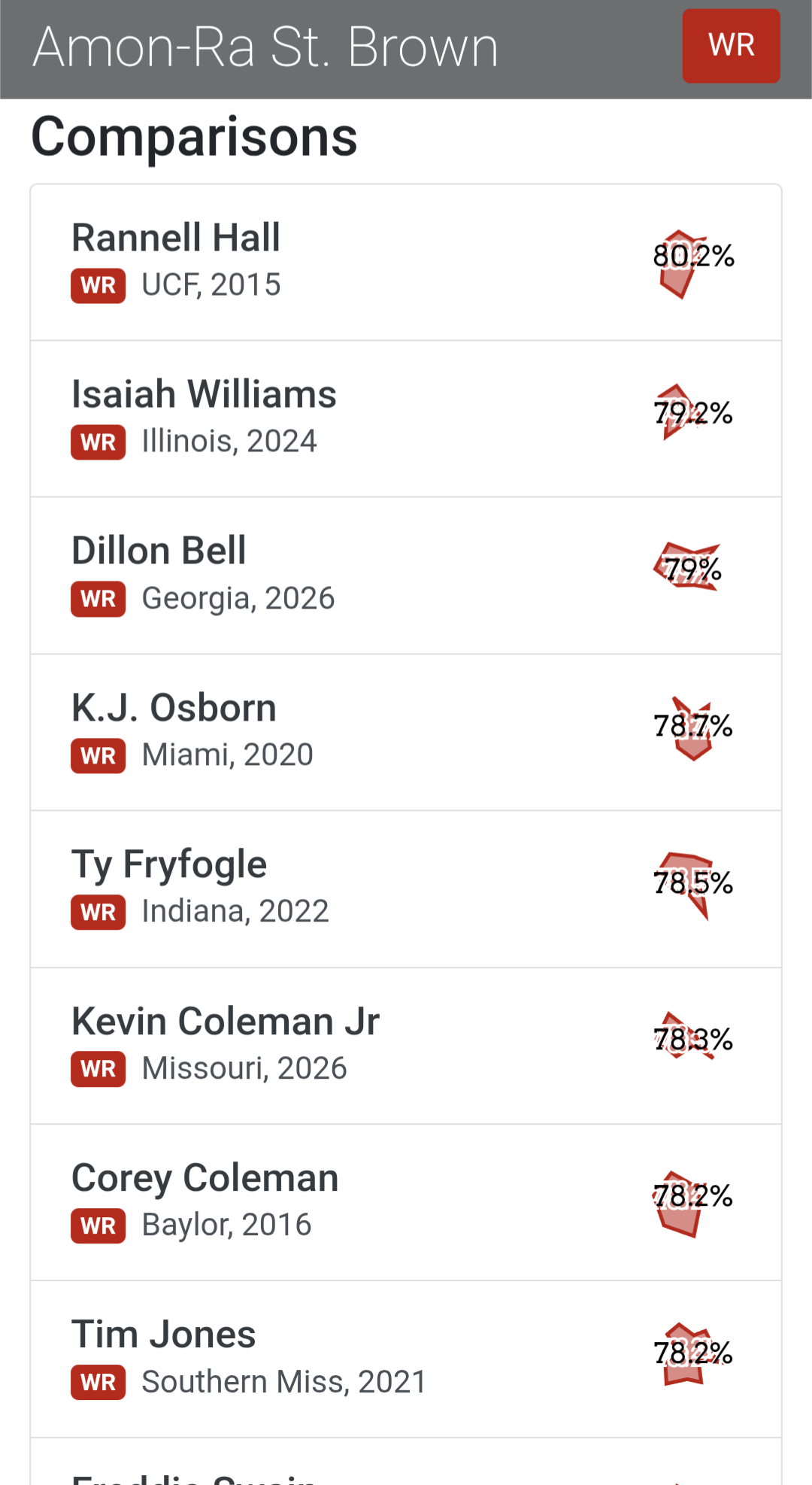Open Corey Coleman's 78.2% similarity chart icon
Viewport: 812px width, 1485px height.
[x=686, y=1201]
